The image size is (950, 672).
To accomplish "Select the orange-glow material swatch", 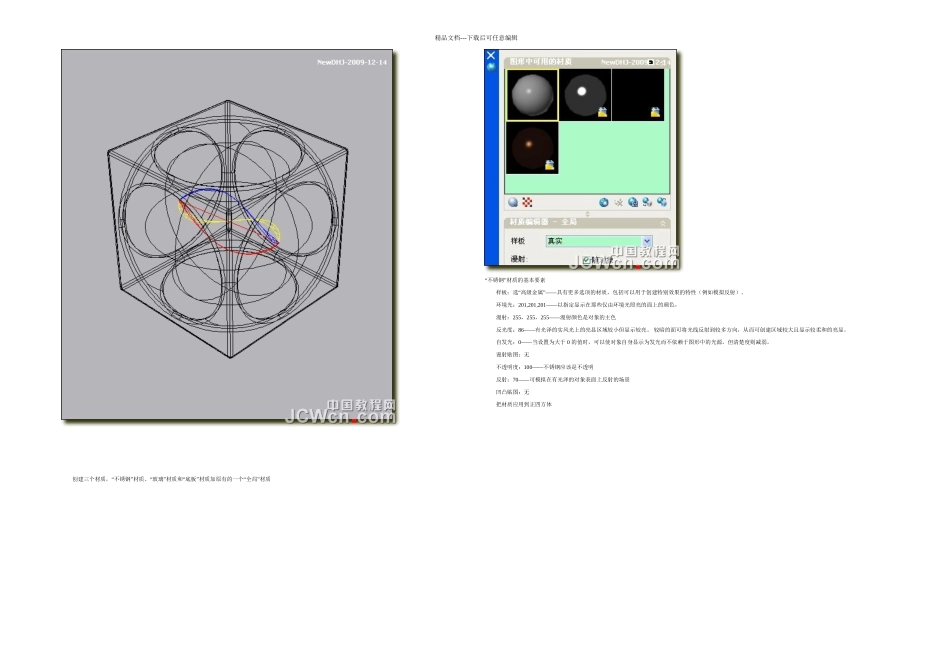I will [x=531, y=148].
